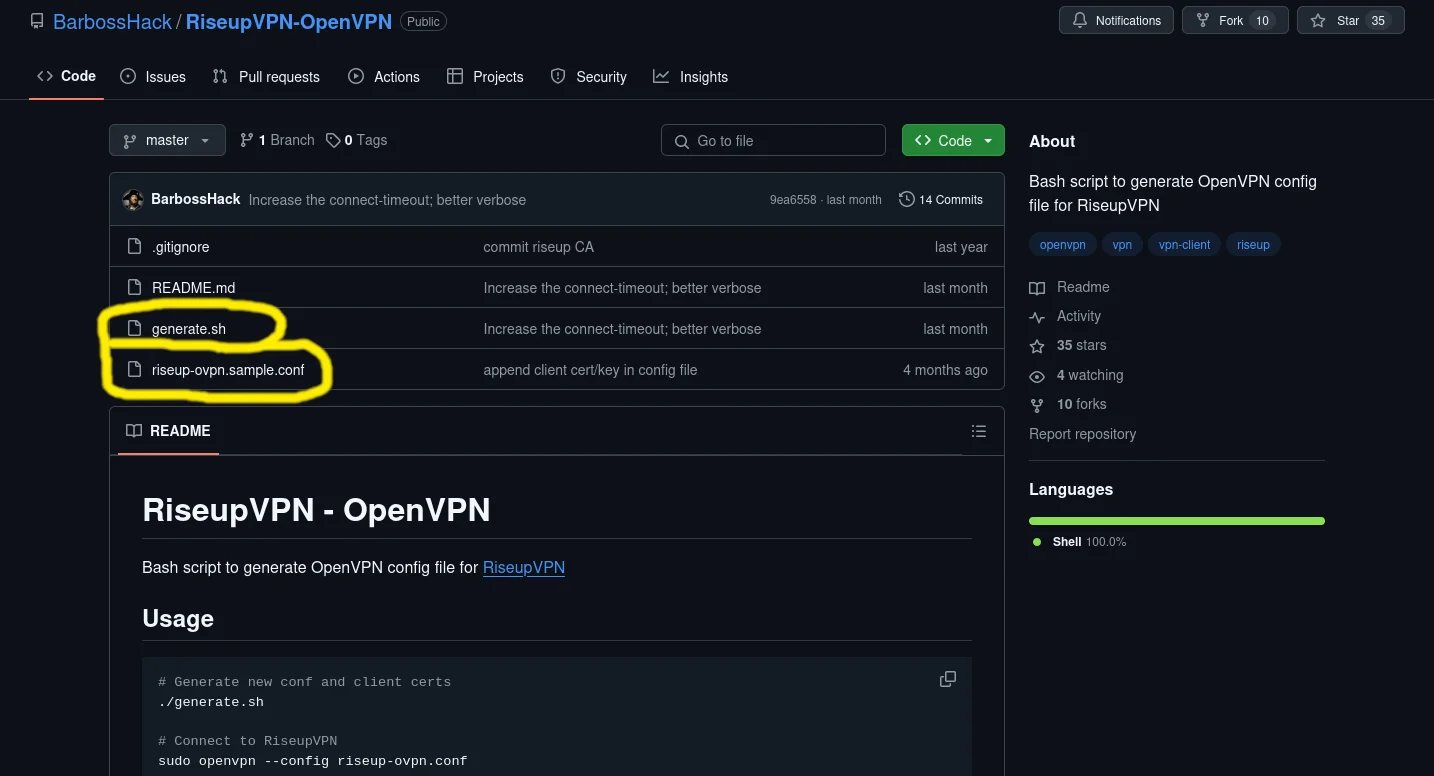Select the README tab in file viewer
Screen dimensions: 1434x776
pyautogui.click(x=168, y=431)
